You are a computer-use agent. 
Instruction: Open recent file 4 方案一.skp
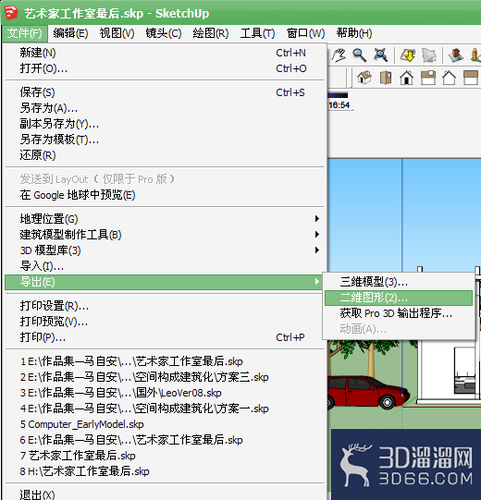165,408
